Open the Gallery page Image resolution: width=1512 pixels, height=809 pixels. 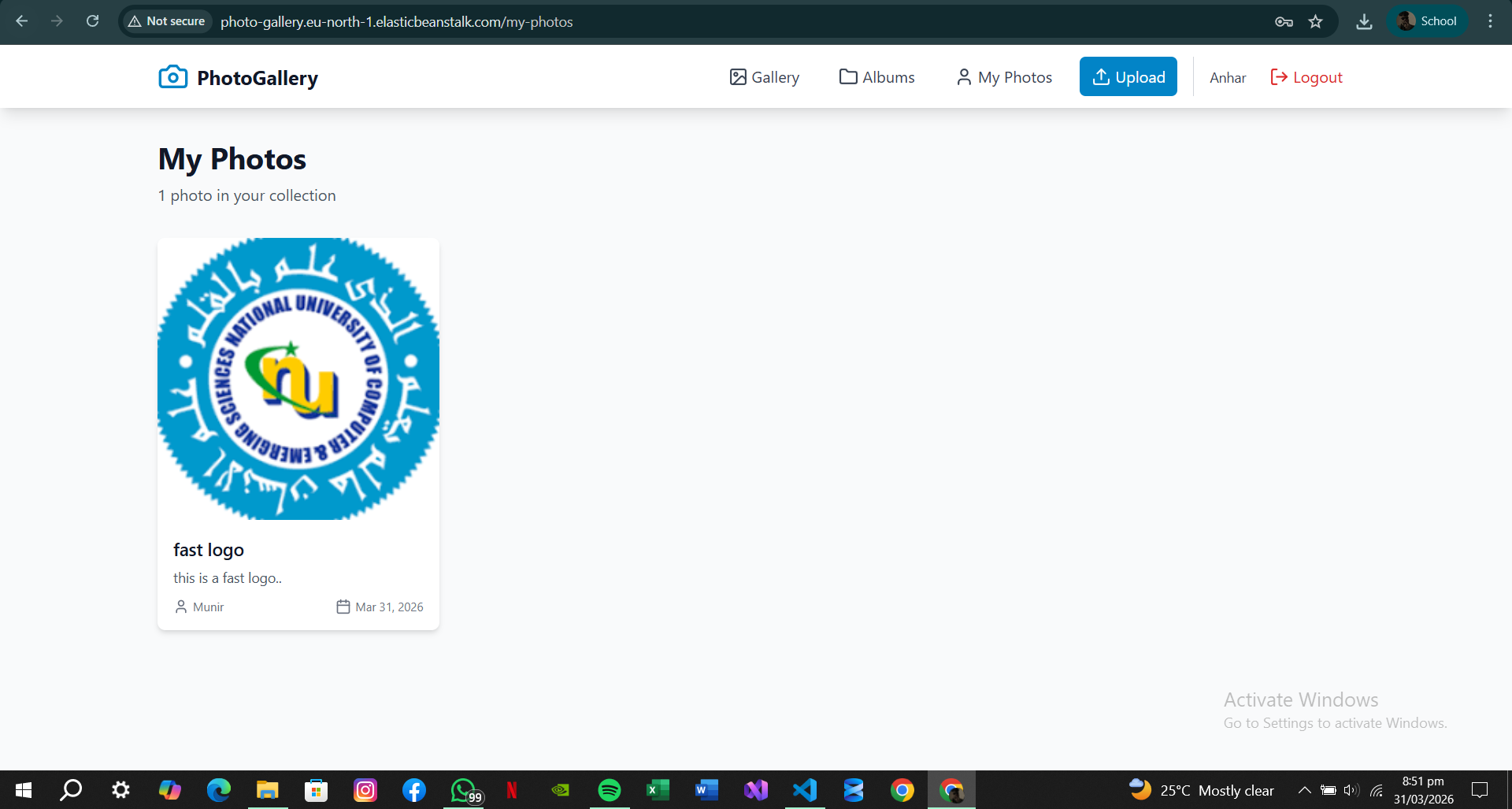[x=764, y=77]
